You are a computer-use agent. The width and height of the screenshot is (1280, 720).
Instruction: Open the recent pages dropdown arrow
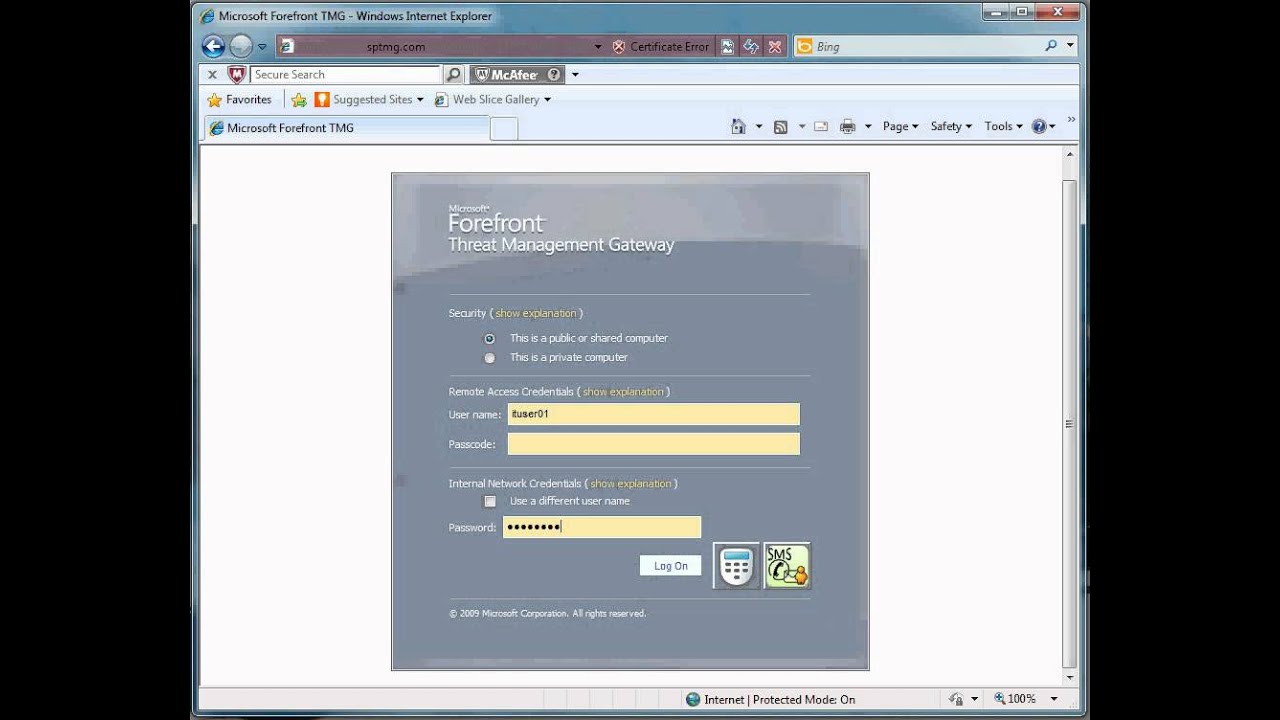click(x=262, y=46)
